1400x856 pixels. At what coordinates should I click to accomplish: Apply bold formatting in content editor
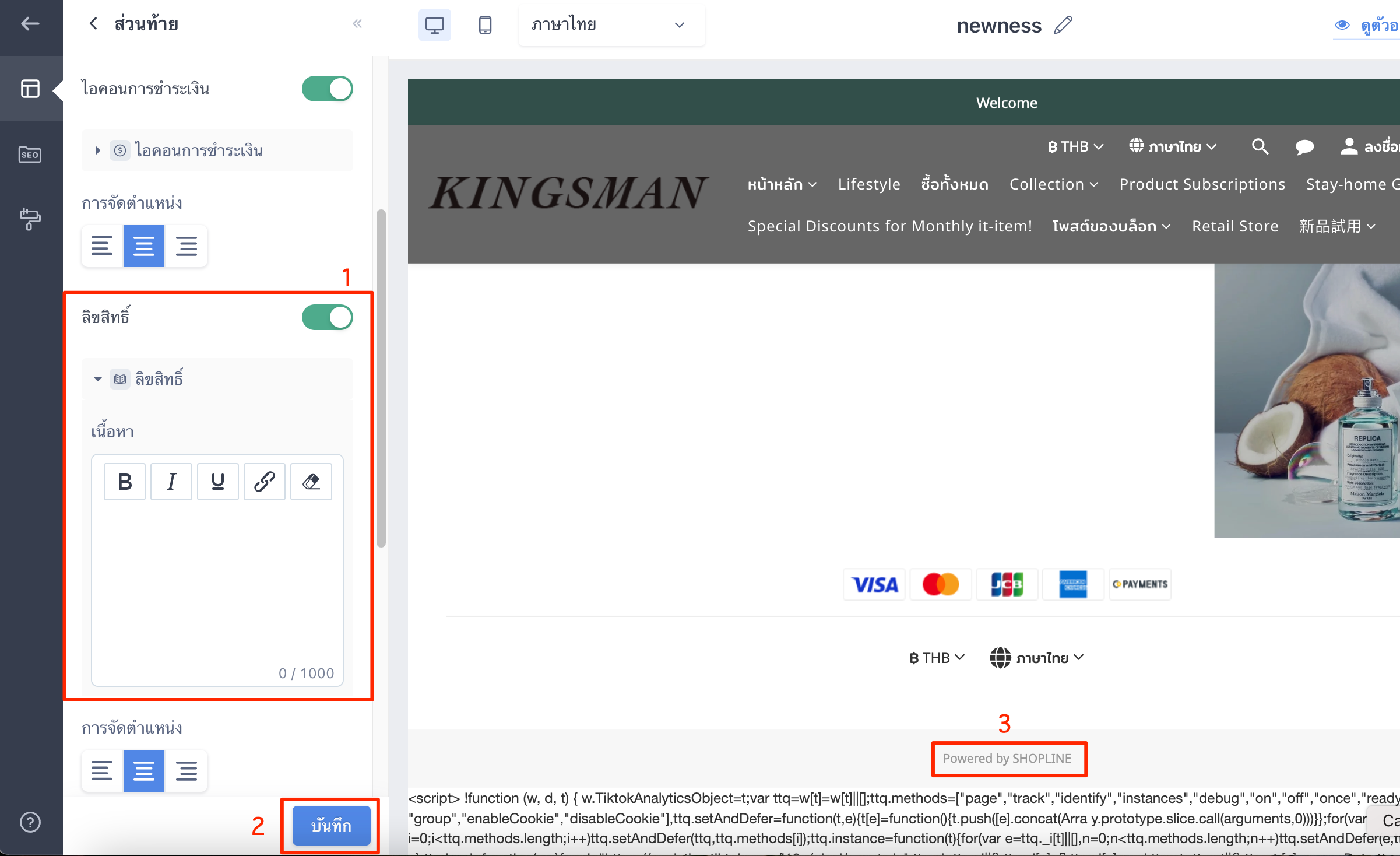pyautogui.click(x=125, y=482)
